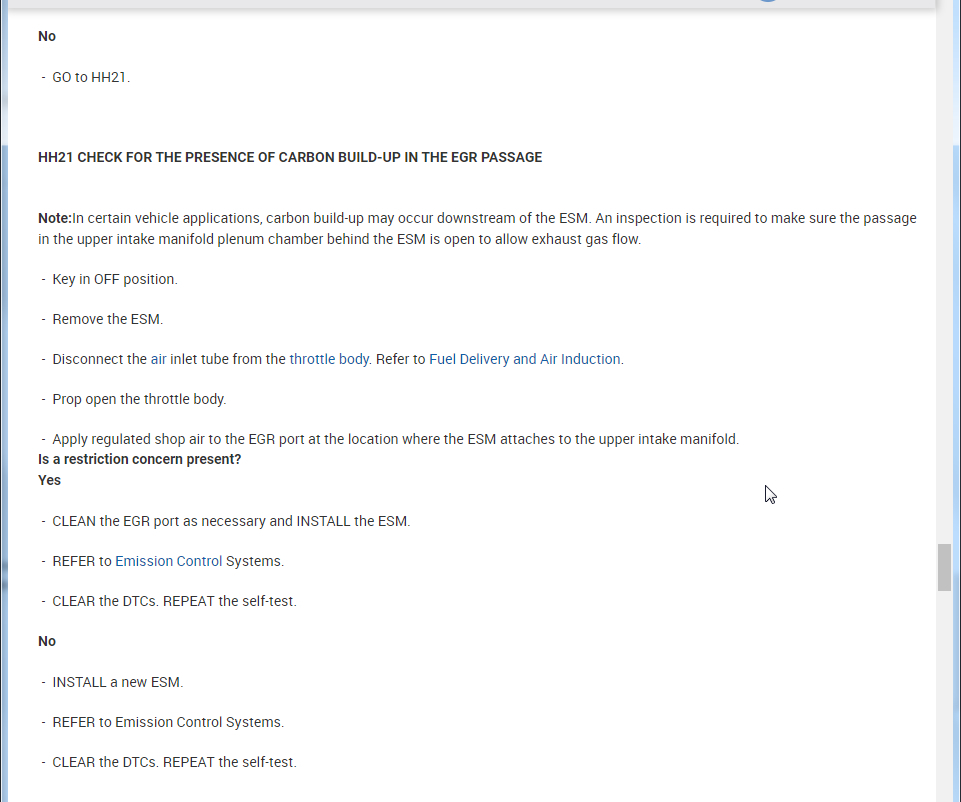Click the "INSTALL a new ESM" instruction
This screenshot has width=961, height=802.
[118, 682]
